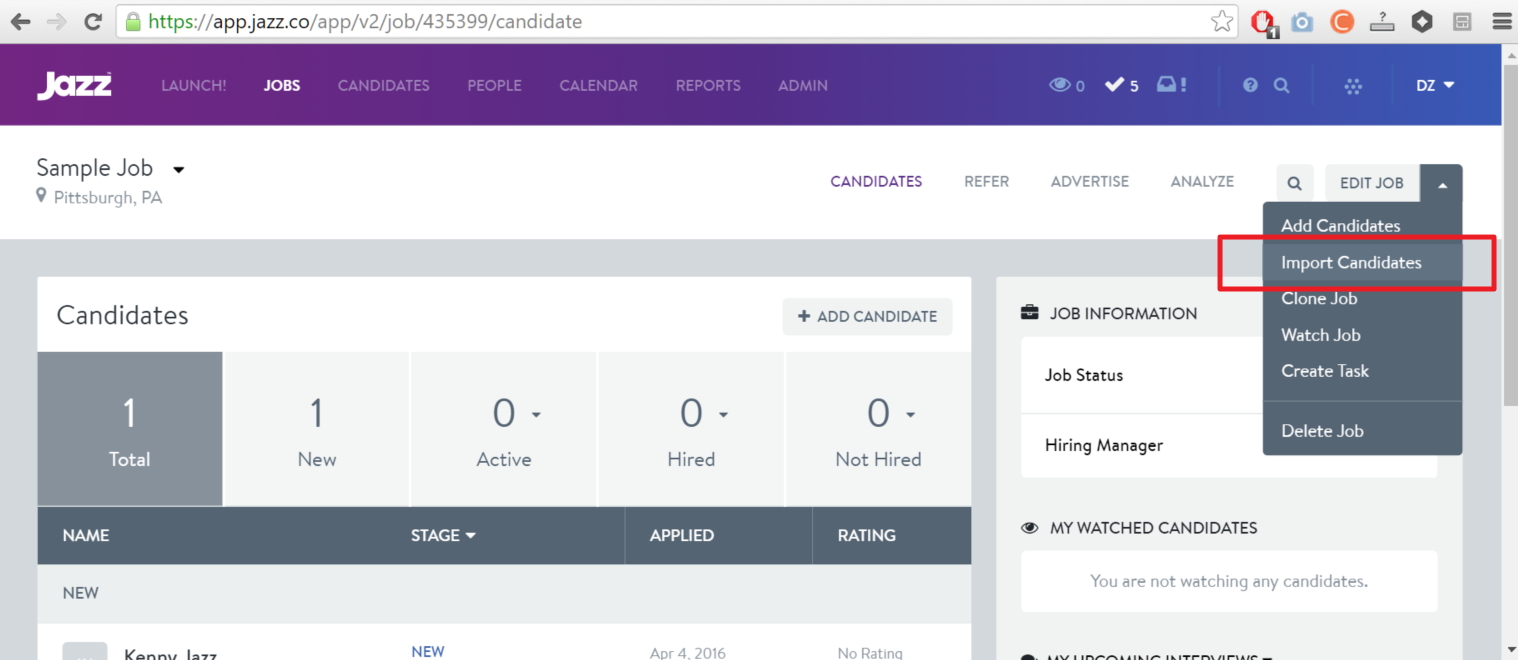
Task: Select Import Candidates from the menu
Action: tap(1351, 263)
